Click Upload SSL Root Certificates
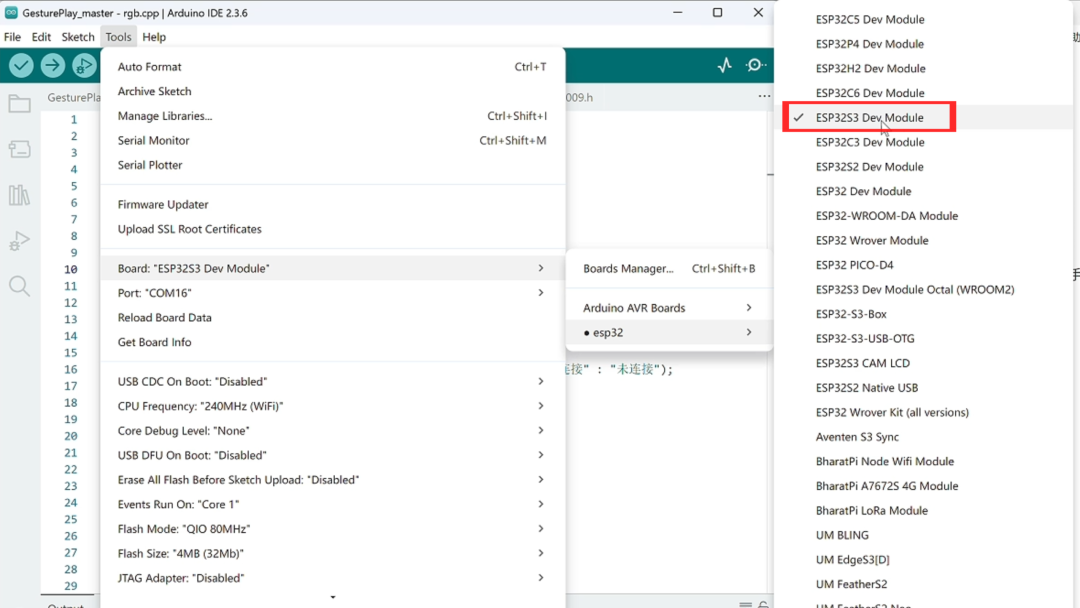 pos(333,229)
